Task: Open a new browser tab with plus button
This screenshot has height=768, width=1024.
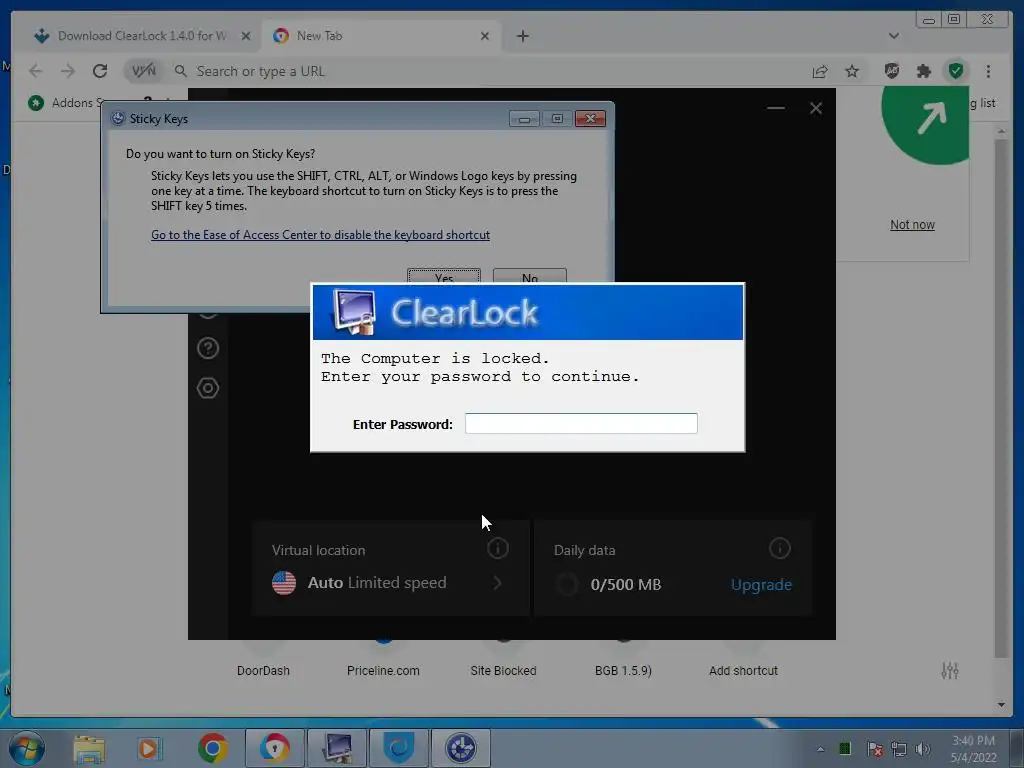Action: 522,36
